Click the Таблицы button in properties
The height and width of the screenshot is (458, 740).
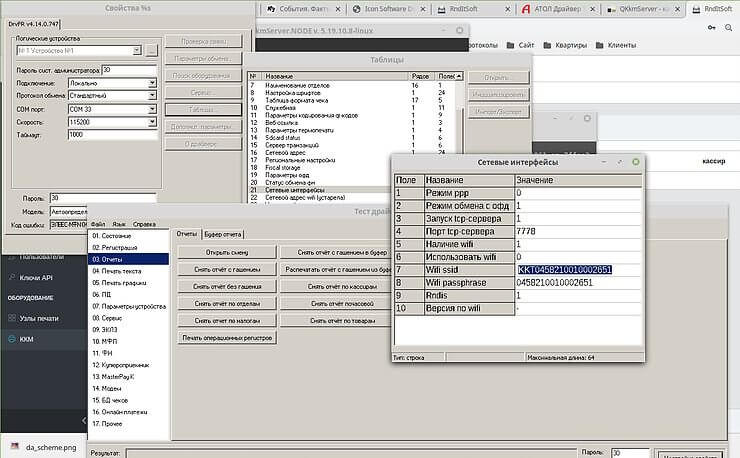tap(203, 110)
